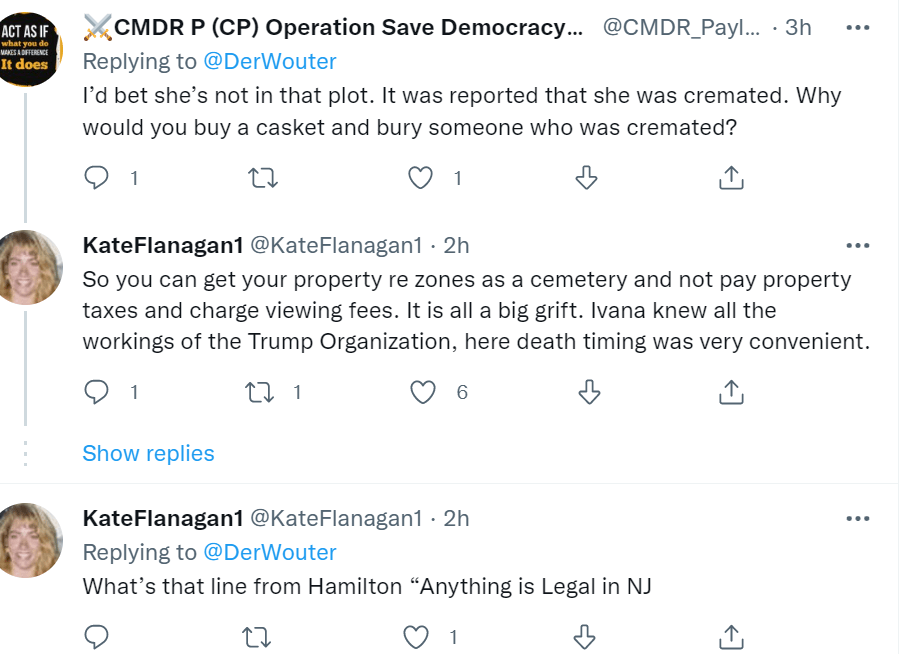Open CMDR P's 'ACT AS IF' avatar
The width and height of the screenshot is (905, 654).
[29, 47]
